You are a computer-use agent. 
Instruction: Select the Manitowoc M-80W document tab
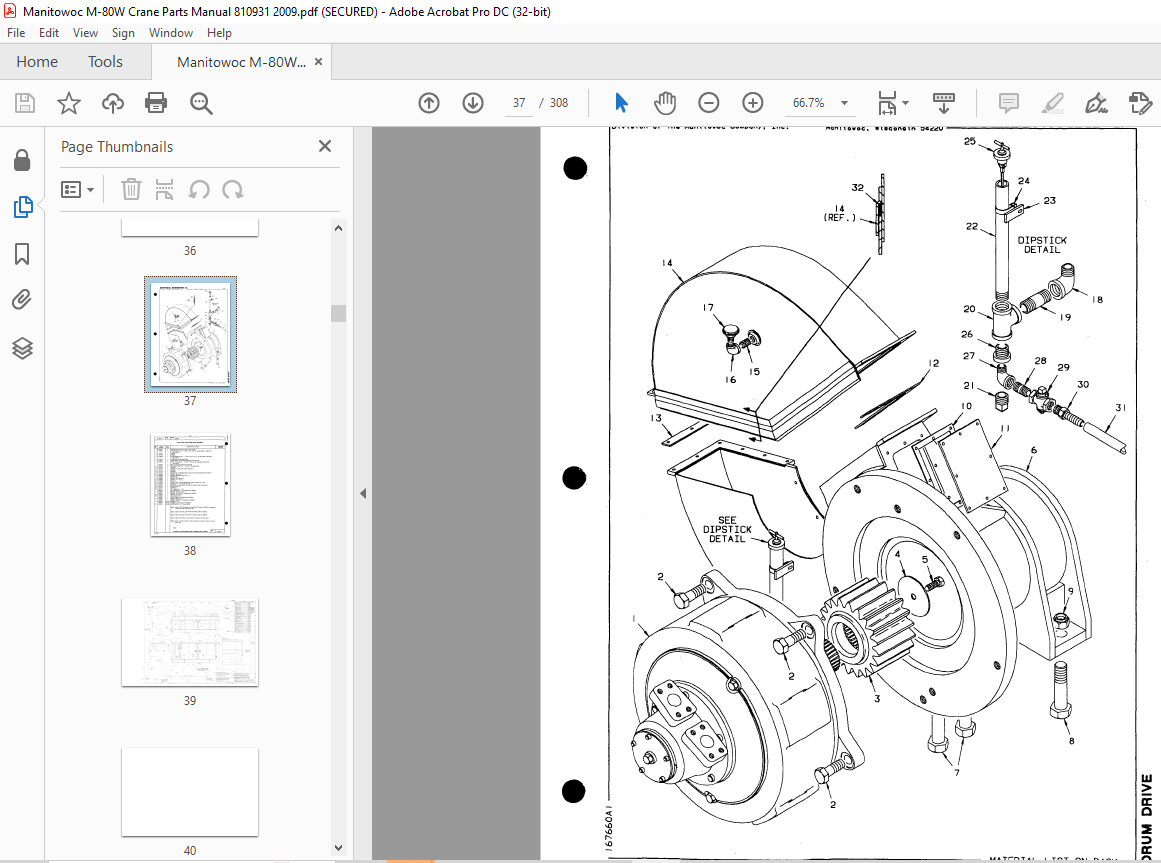pos(241,62)
